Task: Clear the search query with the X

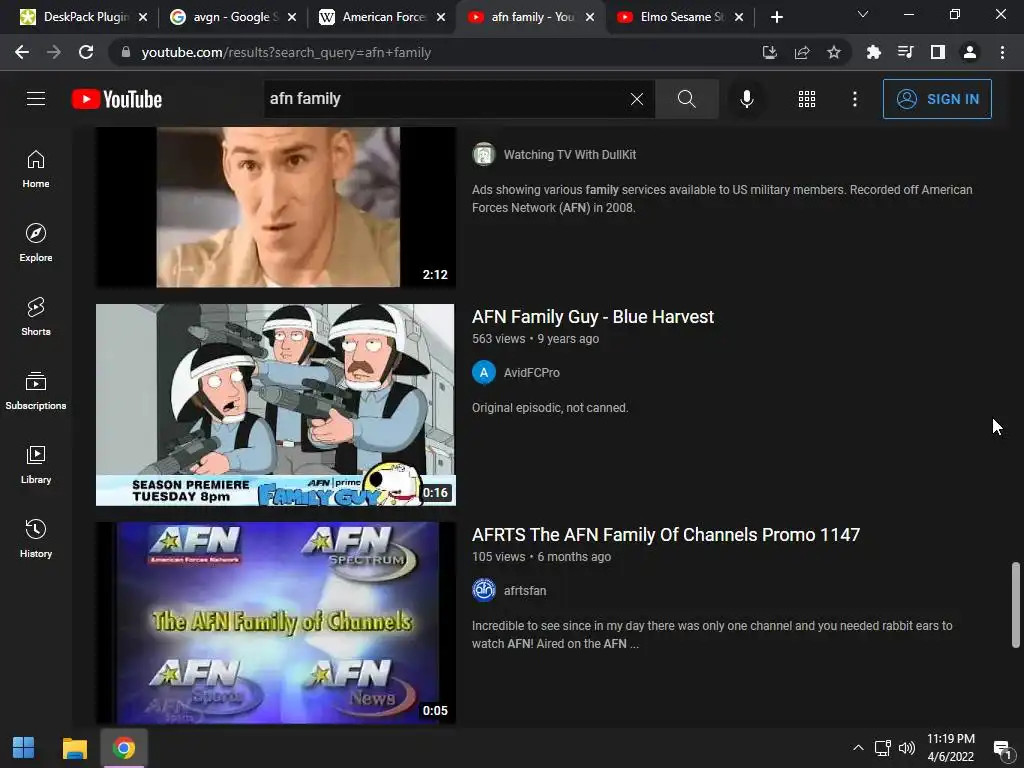Action: pos(637,99)
